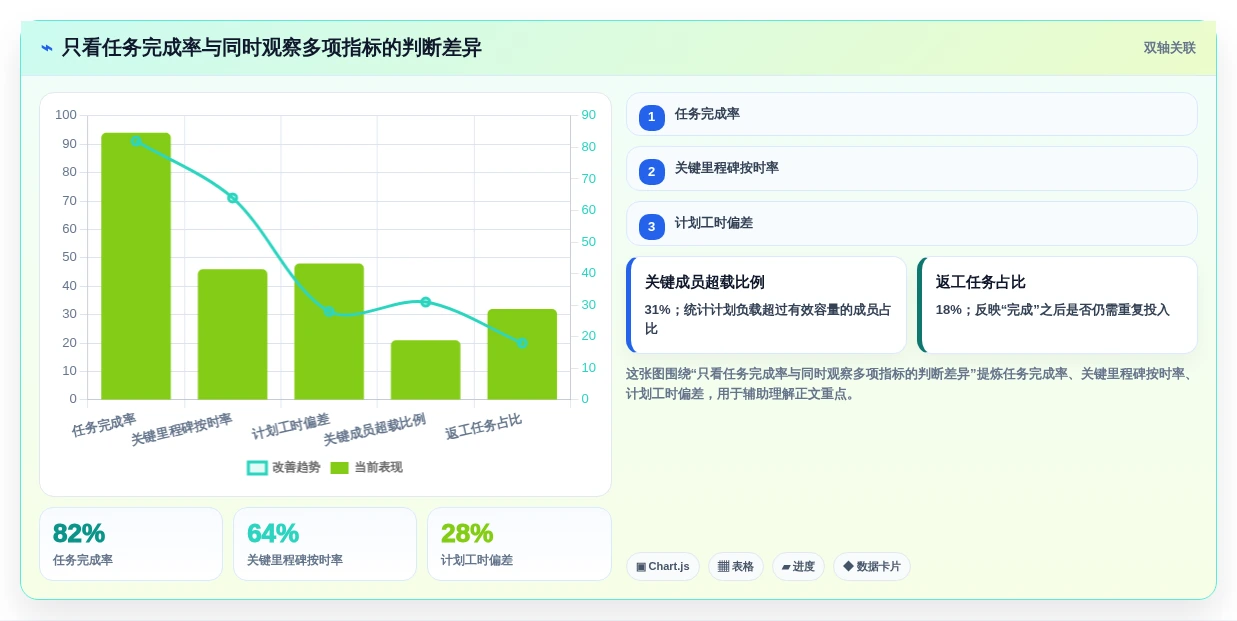This screenshot has width=1237, height=621.
Task: Click the Chart.js tag chip
Action: (663, 566)
